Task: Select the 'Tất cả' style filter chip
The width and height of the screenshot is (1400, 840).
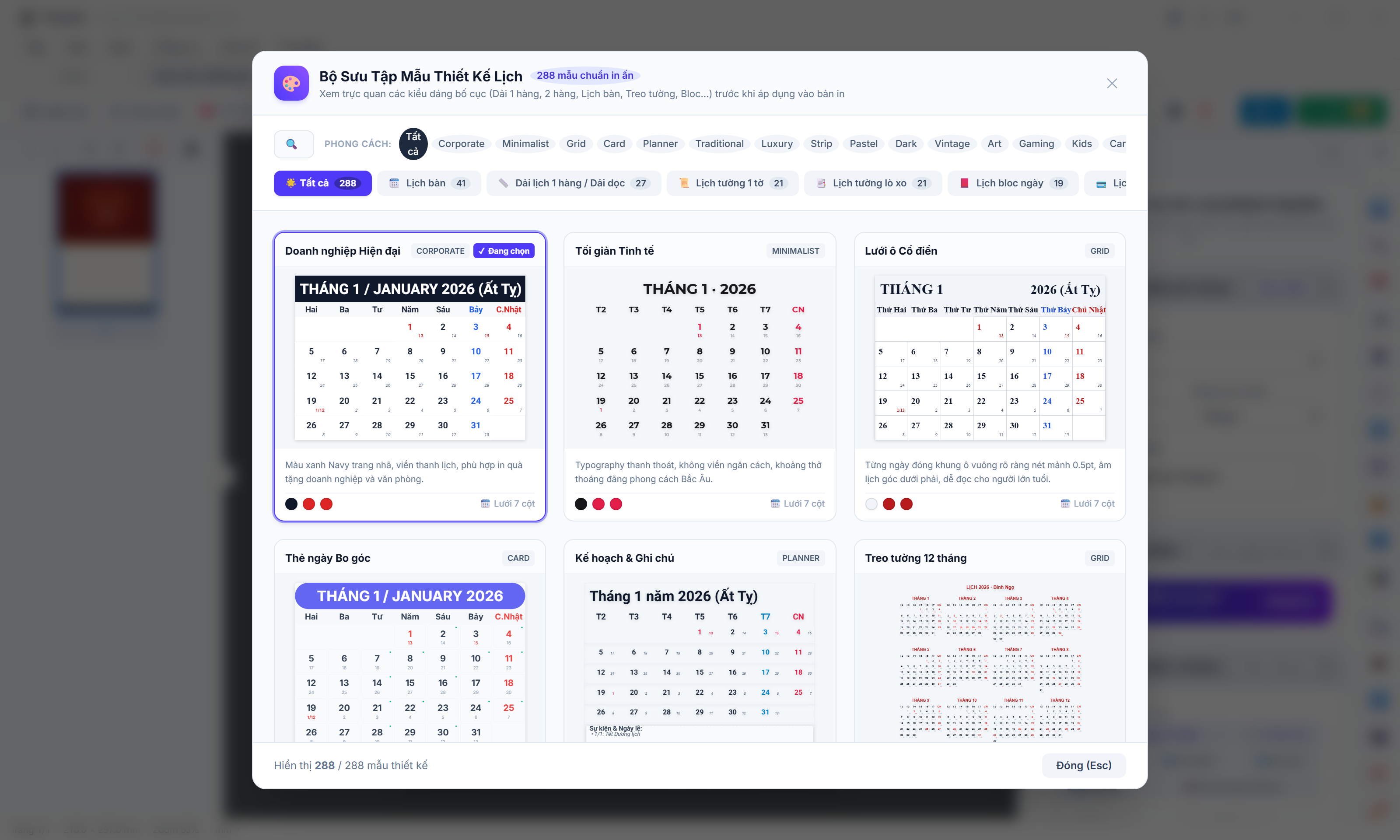Action: 413,144
